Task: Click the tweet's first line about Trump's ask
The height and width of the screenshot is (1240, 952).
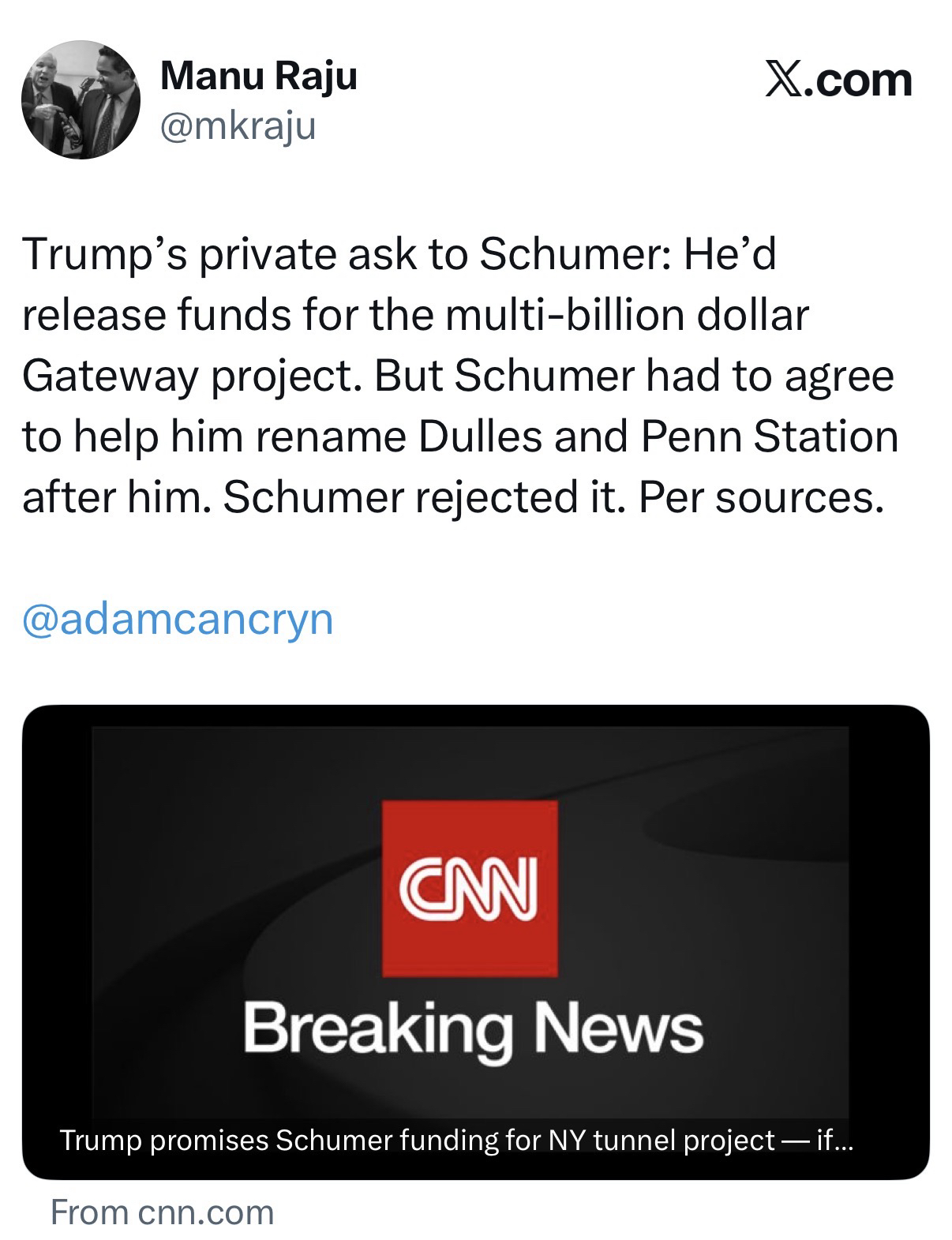Action: pos(399,254)
